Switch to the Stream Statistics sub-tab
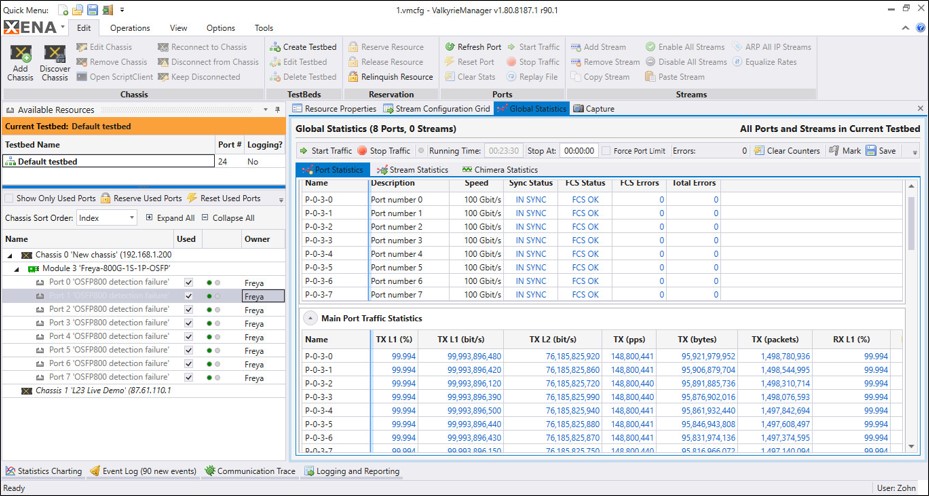 click(x=412, y=169)
